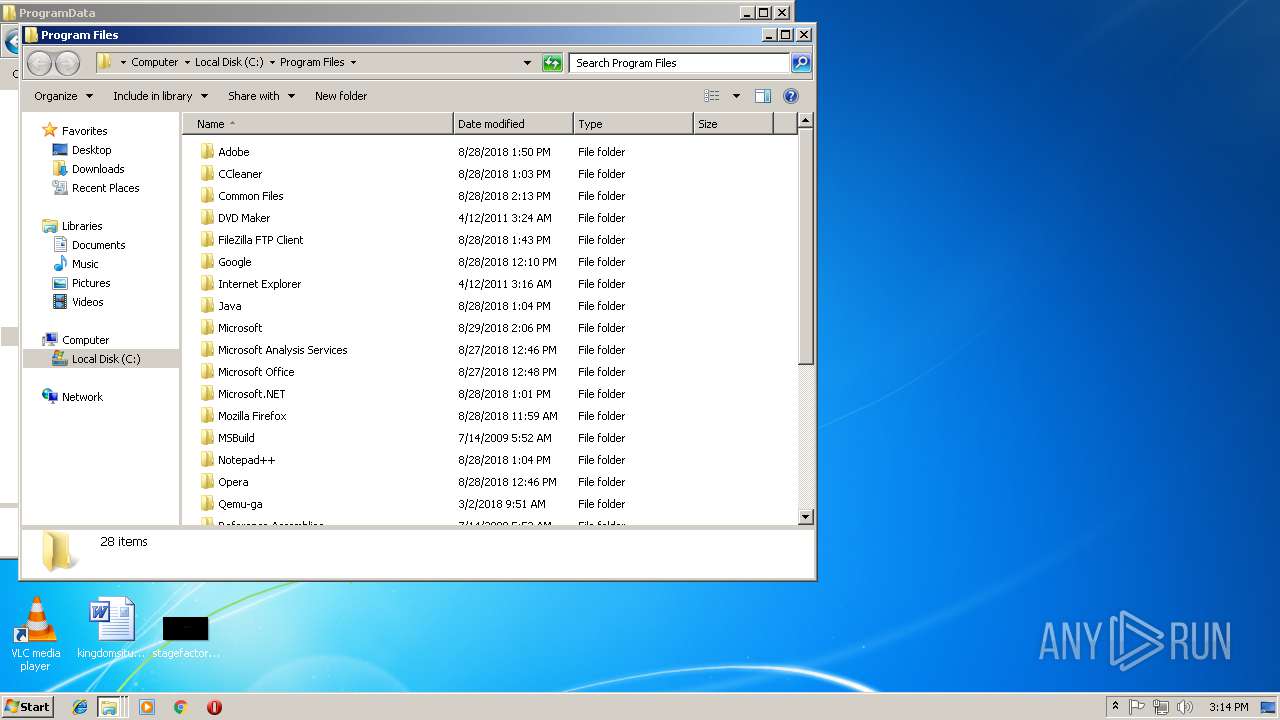The height and width of the screenshot is (720, 1280).
Task: Click in the Search Program Files field
Action: [680, 62]
